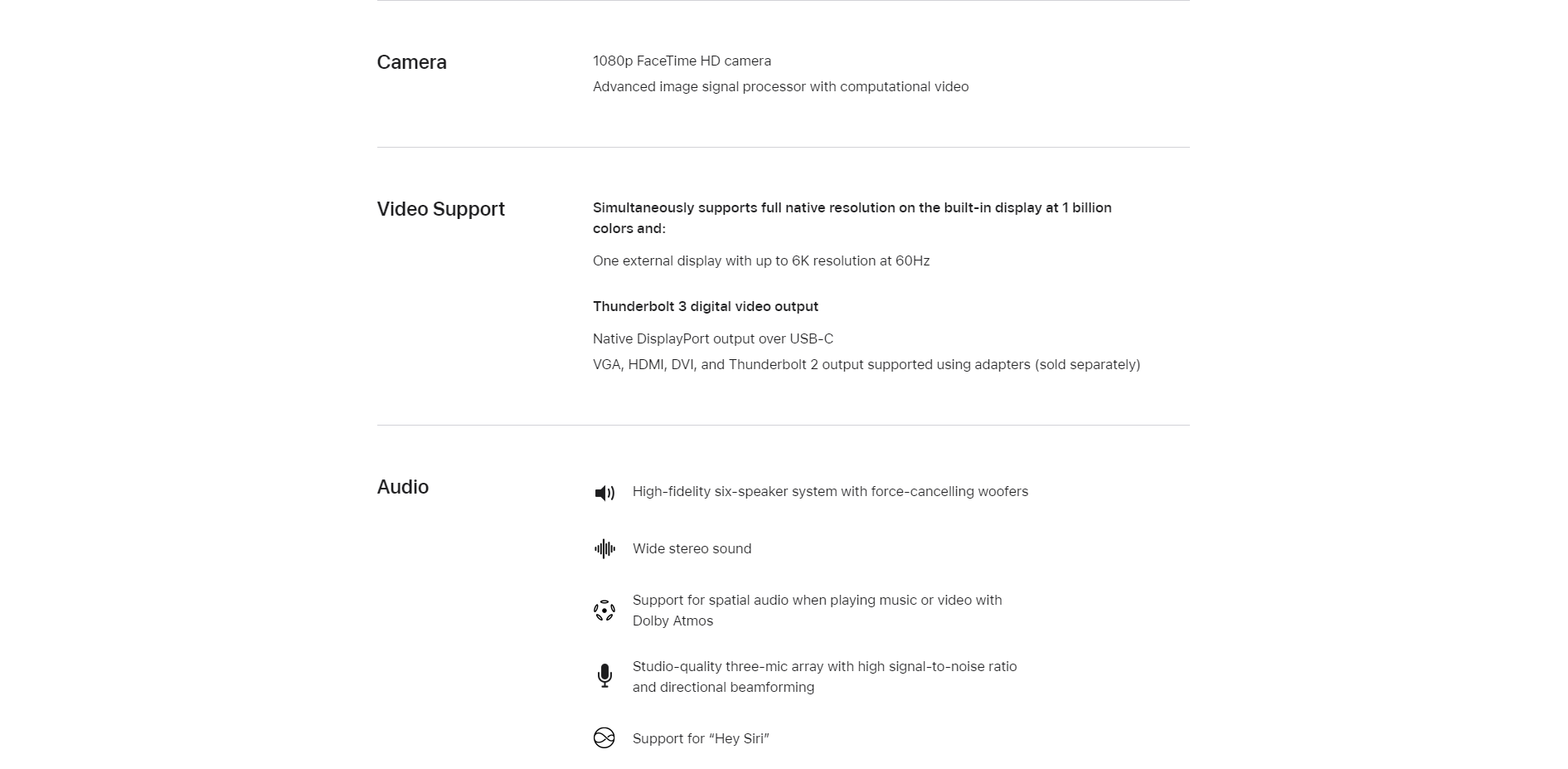
Task: Click the spatial audio icon
Action: coord(604,611)
